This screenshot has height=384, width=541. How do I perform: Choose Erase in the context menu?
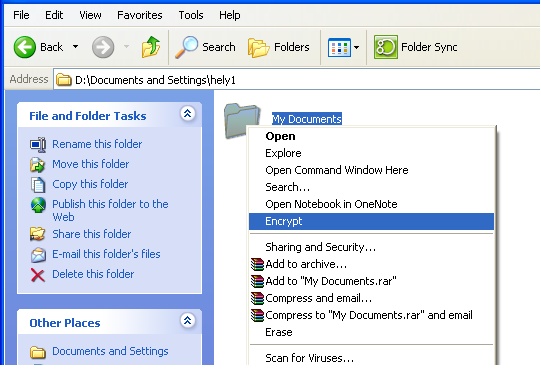pos(371,332)
